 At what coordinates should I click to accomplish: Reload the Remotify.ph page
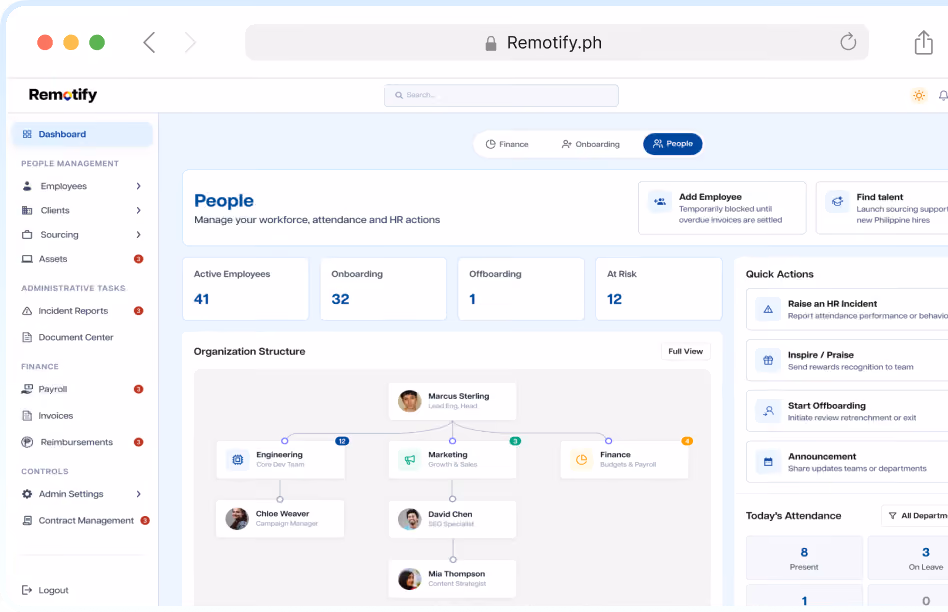[x=848, y=42]
